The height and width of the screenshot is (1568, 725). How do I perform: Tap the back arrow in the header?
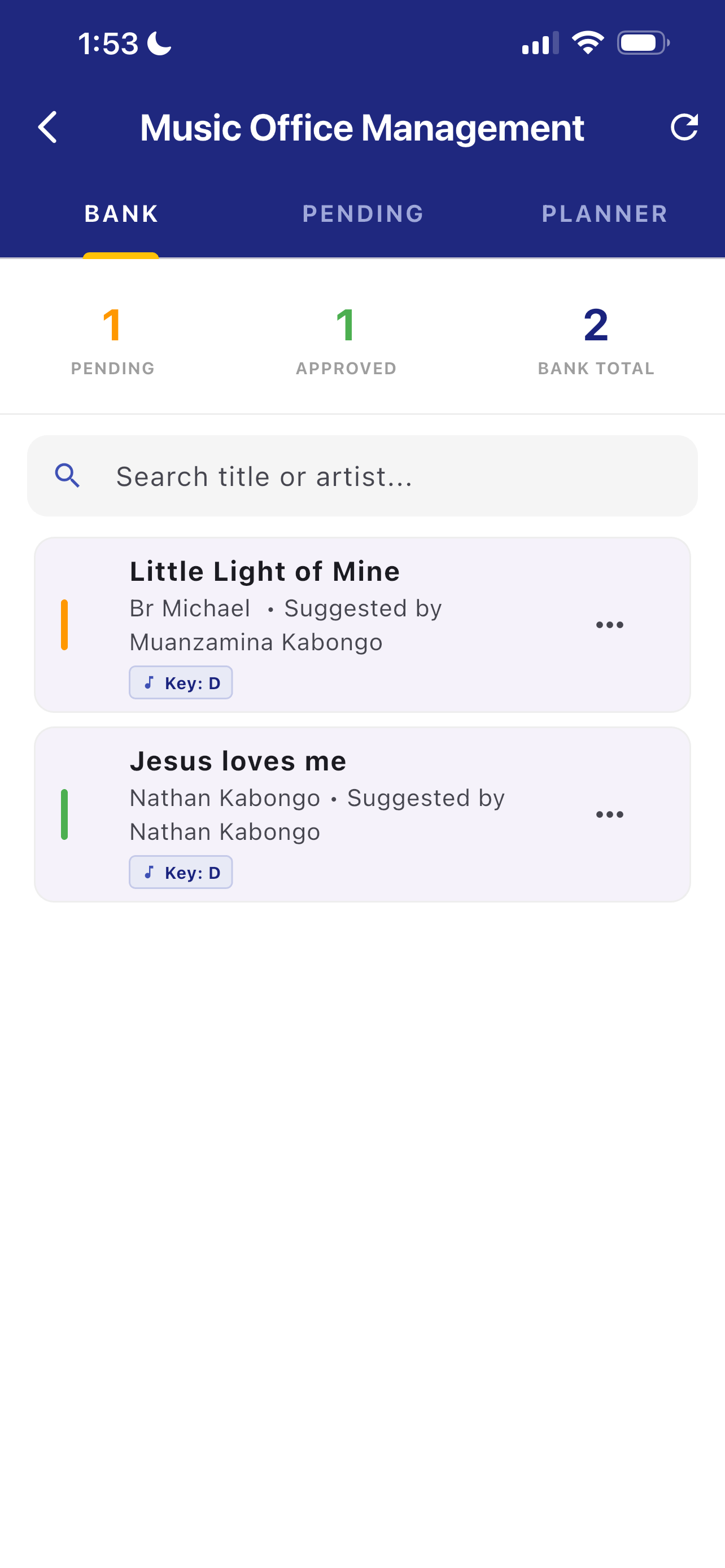coord(47,127)
